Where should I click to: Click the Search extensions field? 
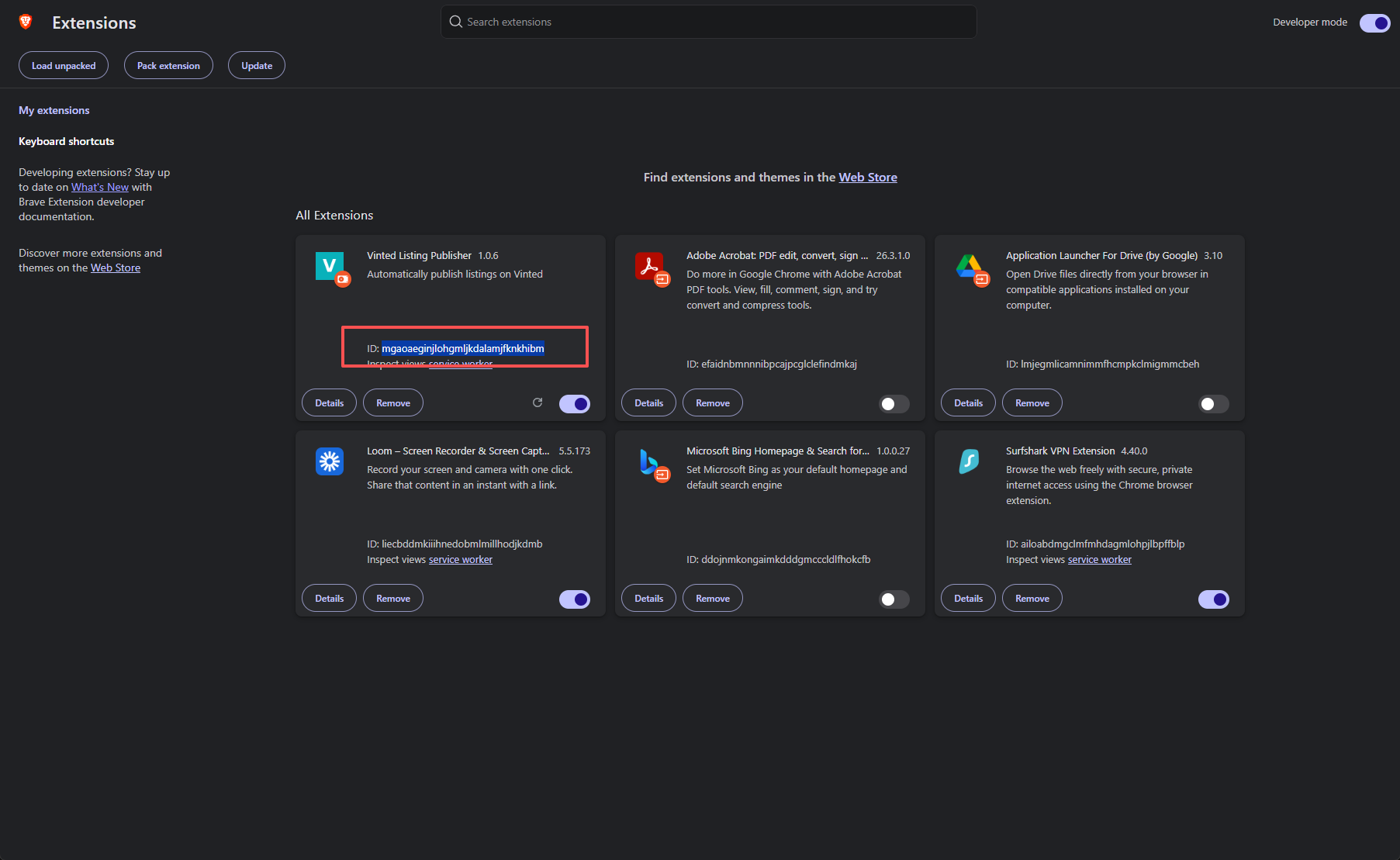[709, 22]
